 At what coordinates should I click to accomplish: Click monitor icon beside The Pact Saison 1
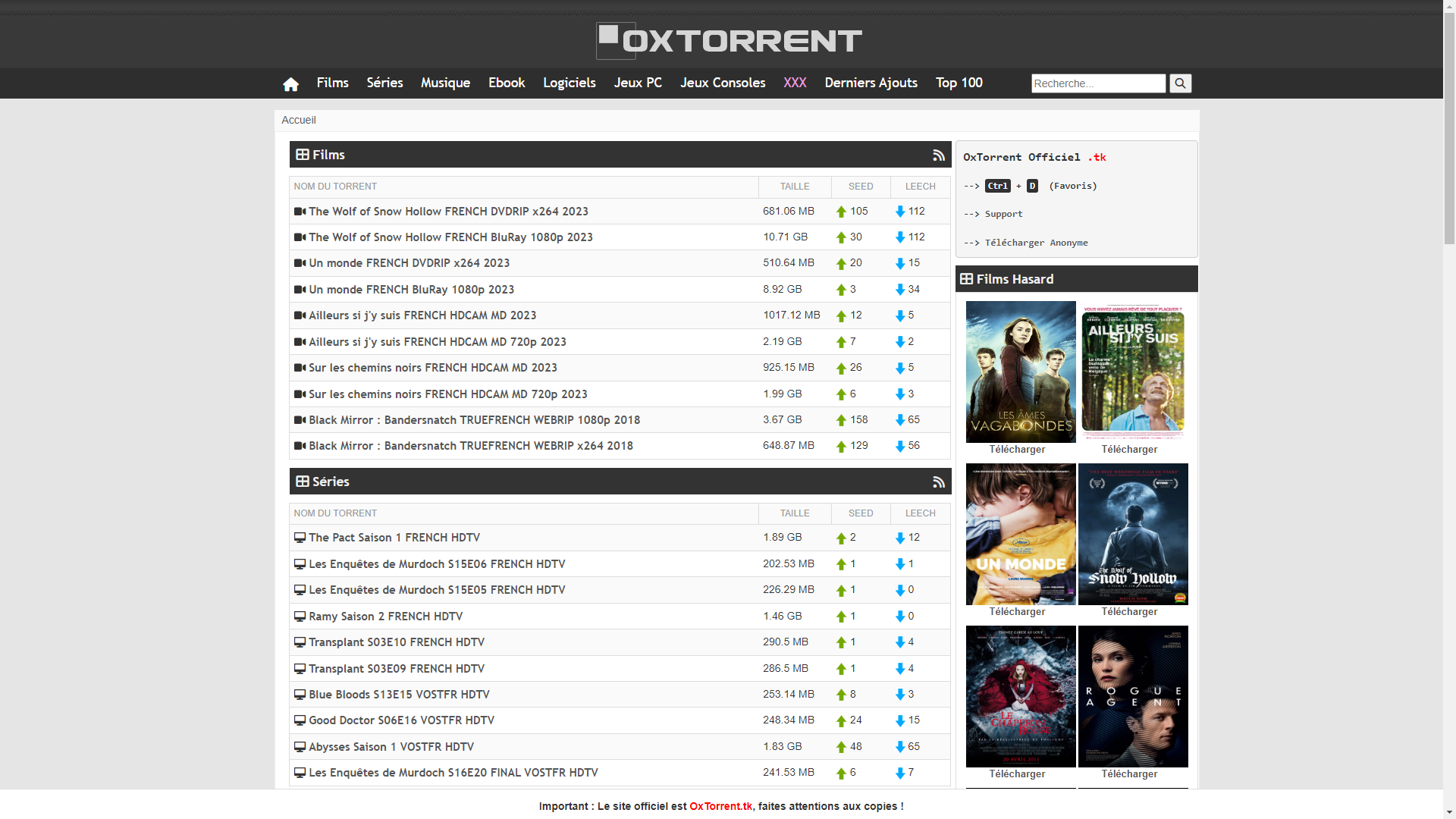pos(300,538)
